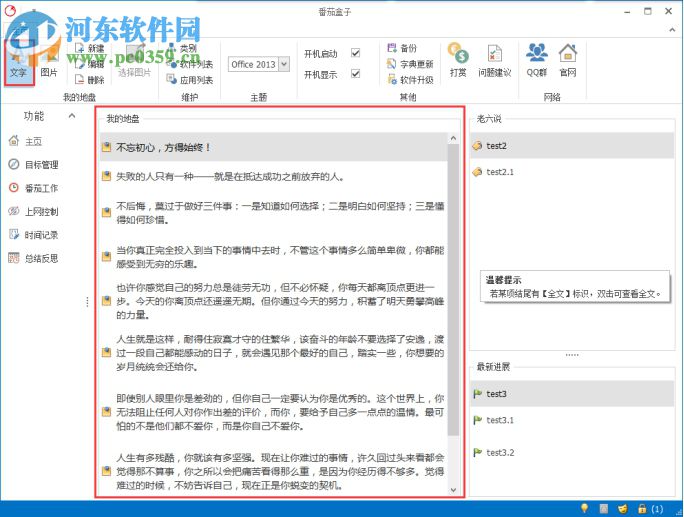684x517 pixels.
Task: Select the 图片 ribbon button
Action: tap(49, 62)
